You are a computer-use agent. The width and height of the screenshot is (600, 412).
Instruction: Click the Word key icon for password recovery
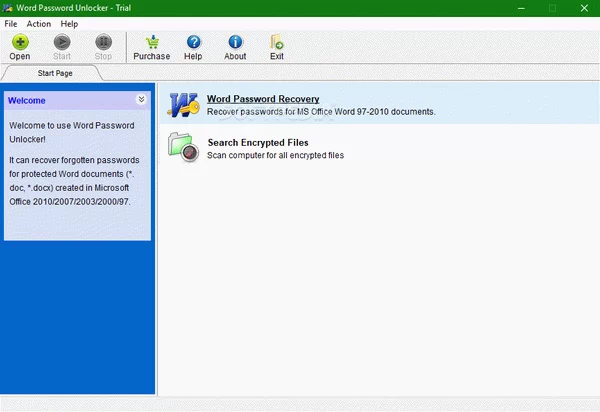coord(184,105)
